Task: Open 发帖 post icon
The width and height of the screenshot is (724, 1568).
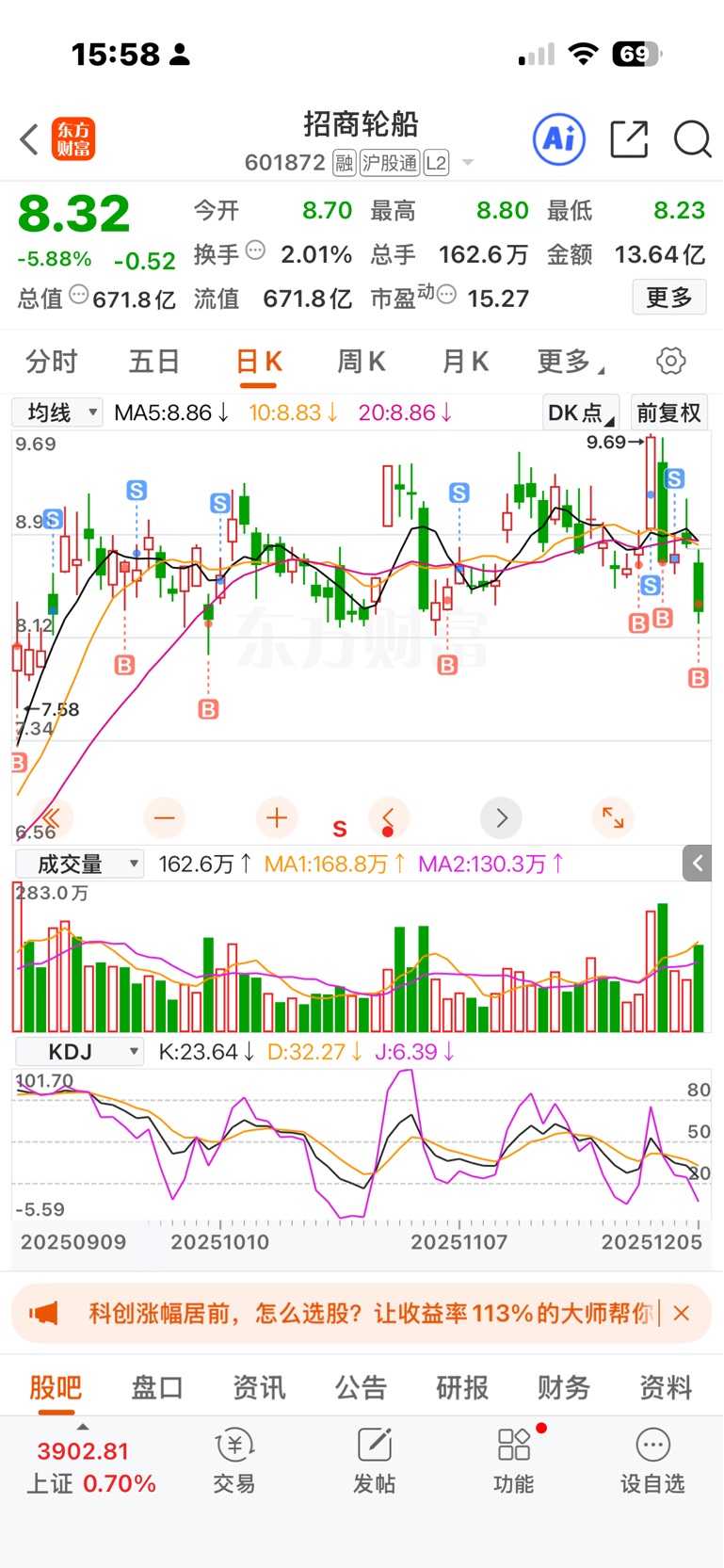Action: point(374,1462)
